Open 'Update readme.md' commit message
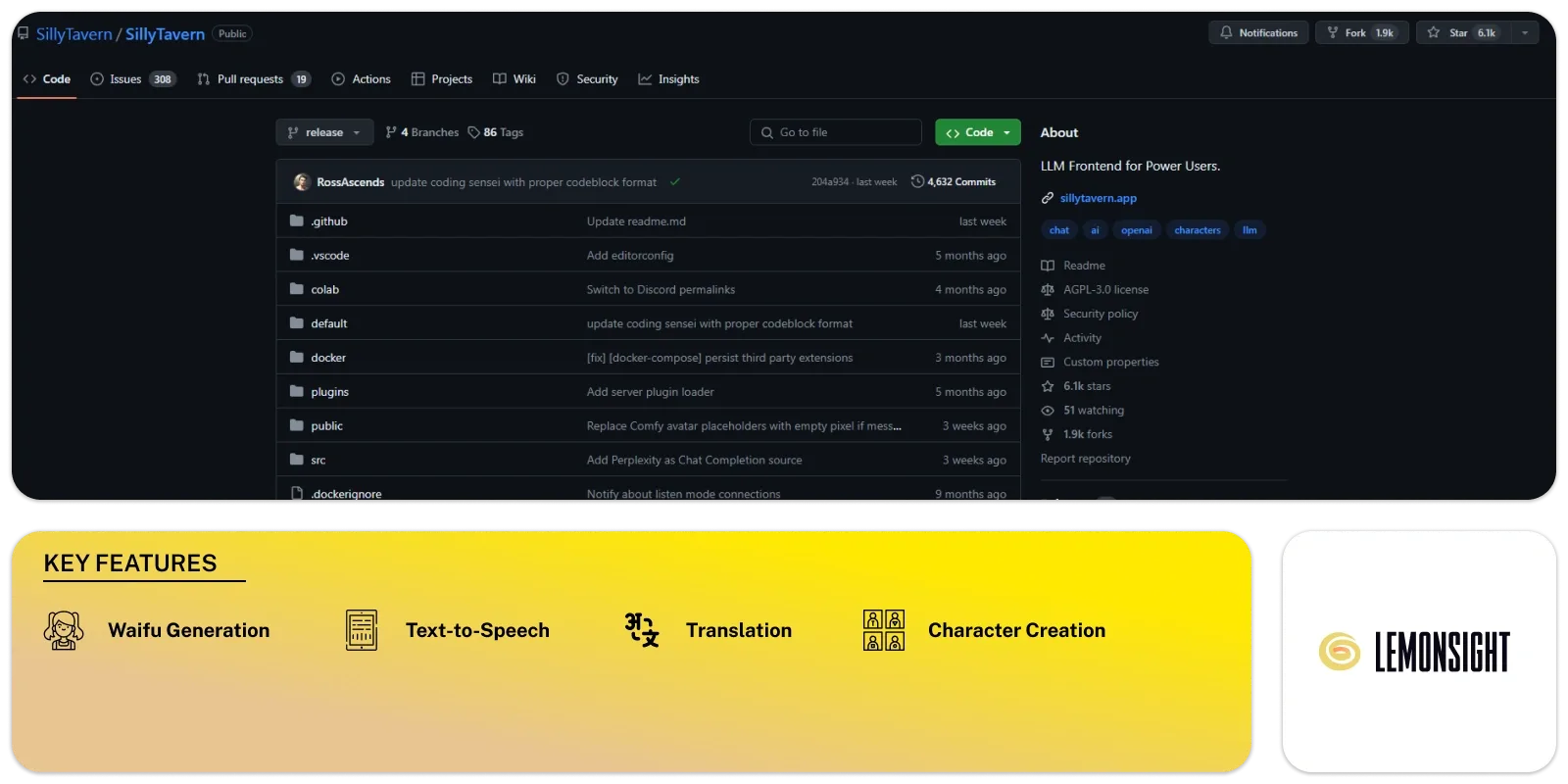The width and height of the screenshot is (1568, 784). tap(636, 221)
